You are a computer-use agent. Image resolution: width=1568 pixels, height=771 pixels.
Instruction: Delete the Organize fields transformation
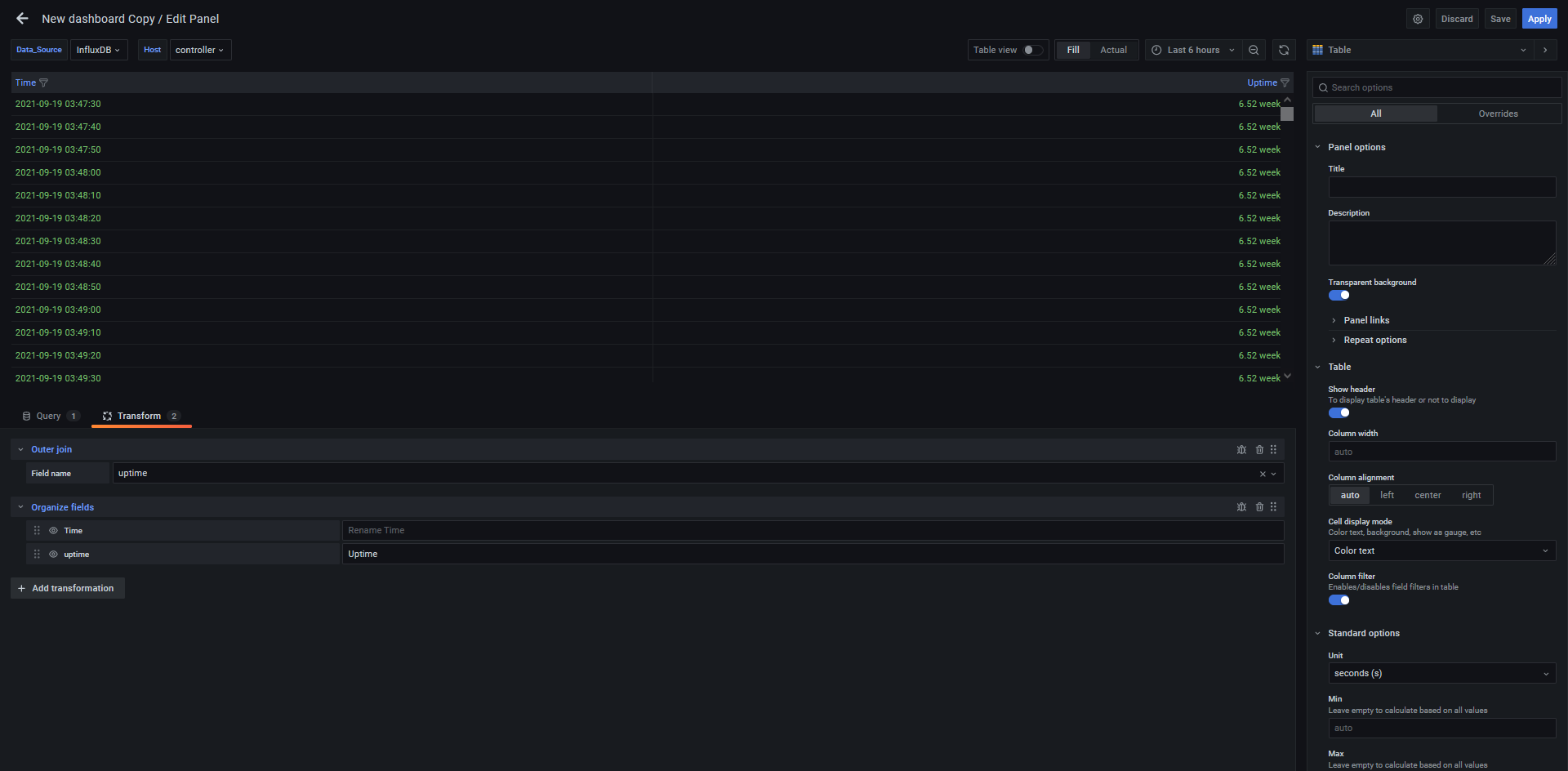(1259, 507)
